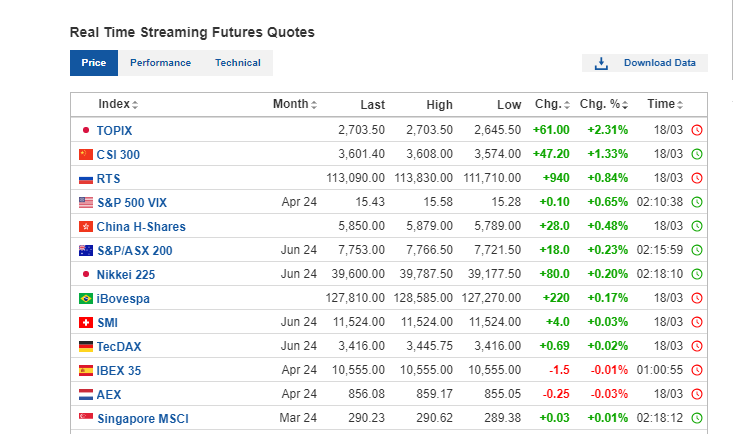Click the China flag beside CSI 300
Viewport: 733px width, 434px height.
(86, 154)
